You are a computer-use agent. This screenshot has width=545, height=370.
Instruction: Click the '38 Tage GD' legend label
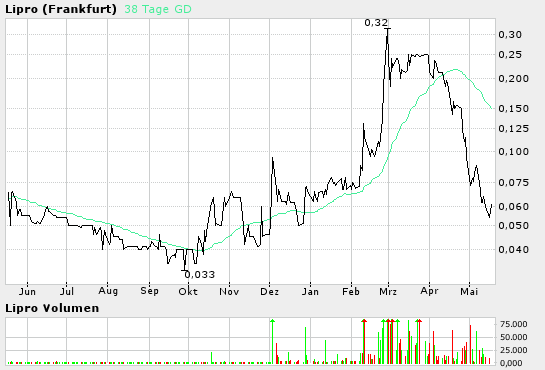point(158,9)
